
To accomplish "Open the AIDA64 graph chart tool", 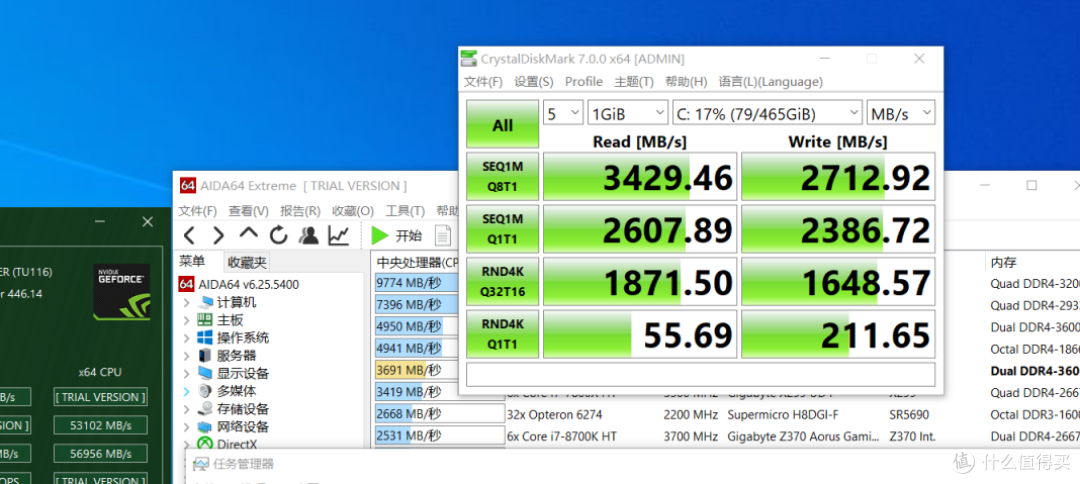I will [338, 235].
